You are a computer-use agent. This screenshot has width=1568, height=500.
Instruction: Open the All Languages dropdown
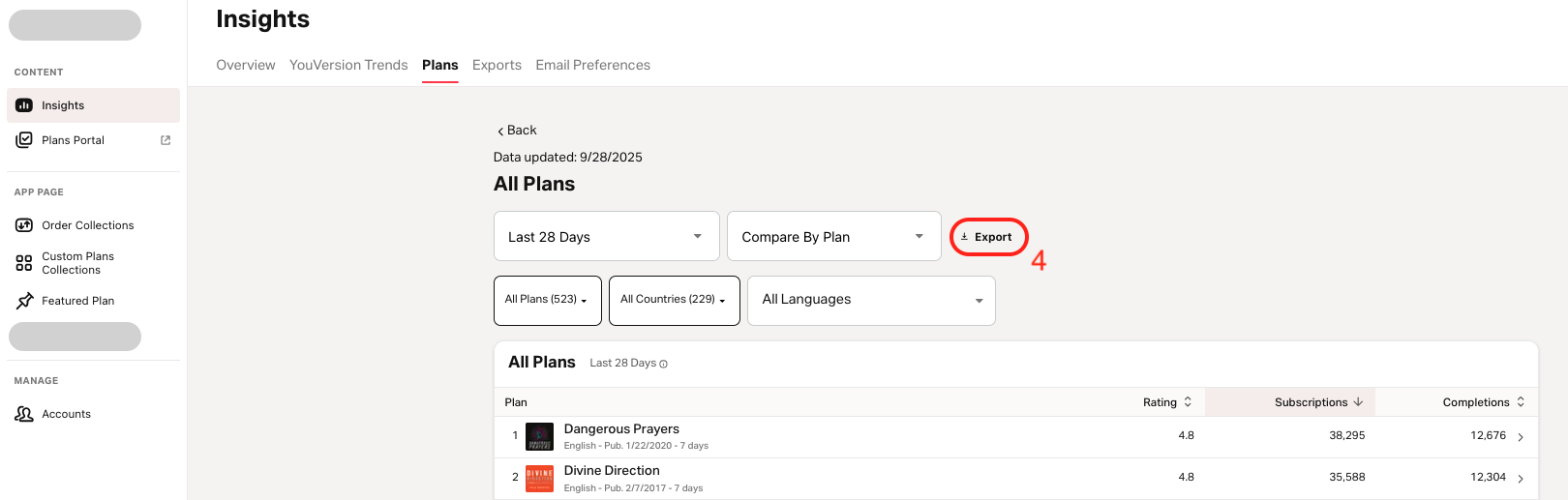click(x=870, y=300)
